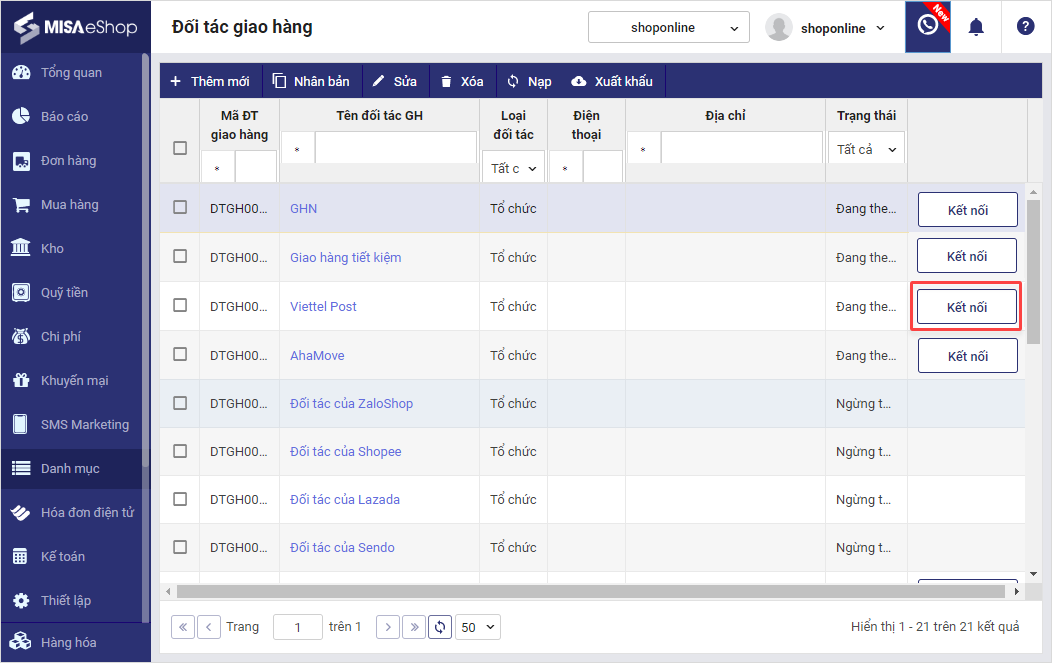Expand the Trạng thái filter dropdown
The image size is (1052, 663).
point(866,149)
